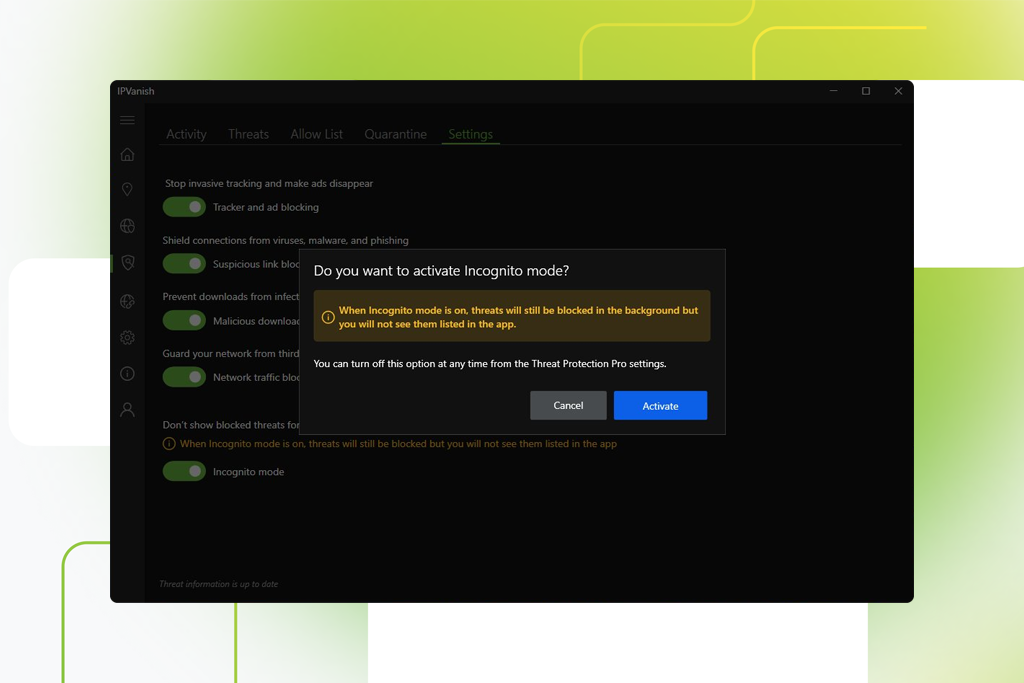Click info icon beside Incognito mode notice
This screenshot has height=683, width=1024.
point(168,444)
